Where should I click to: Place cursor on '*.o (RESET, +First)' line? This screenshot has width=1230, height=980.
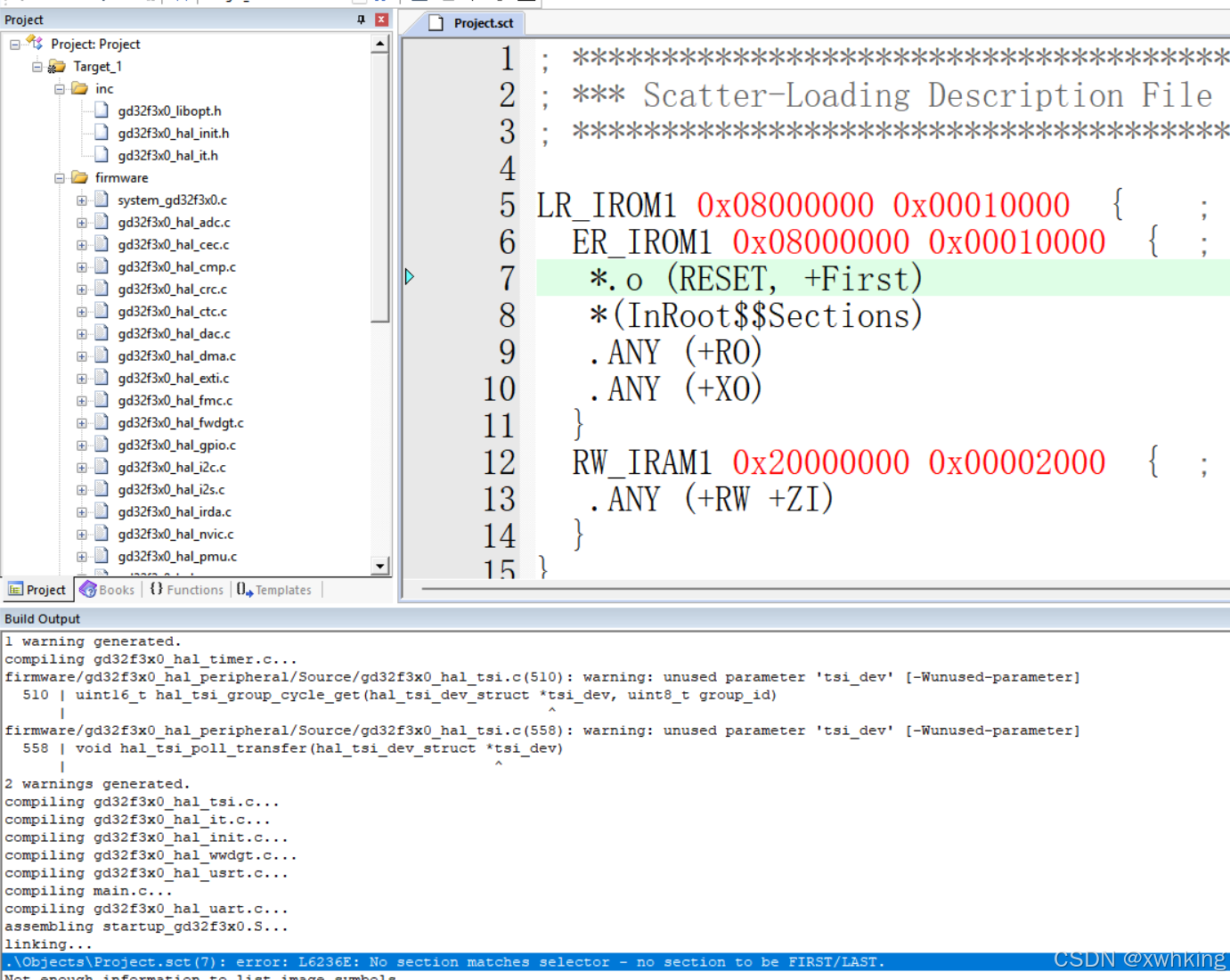(x=755, y=279)
